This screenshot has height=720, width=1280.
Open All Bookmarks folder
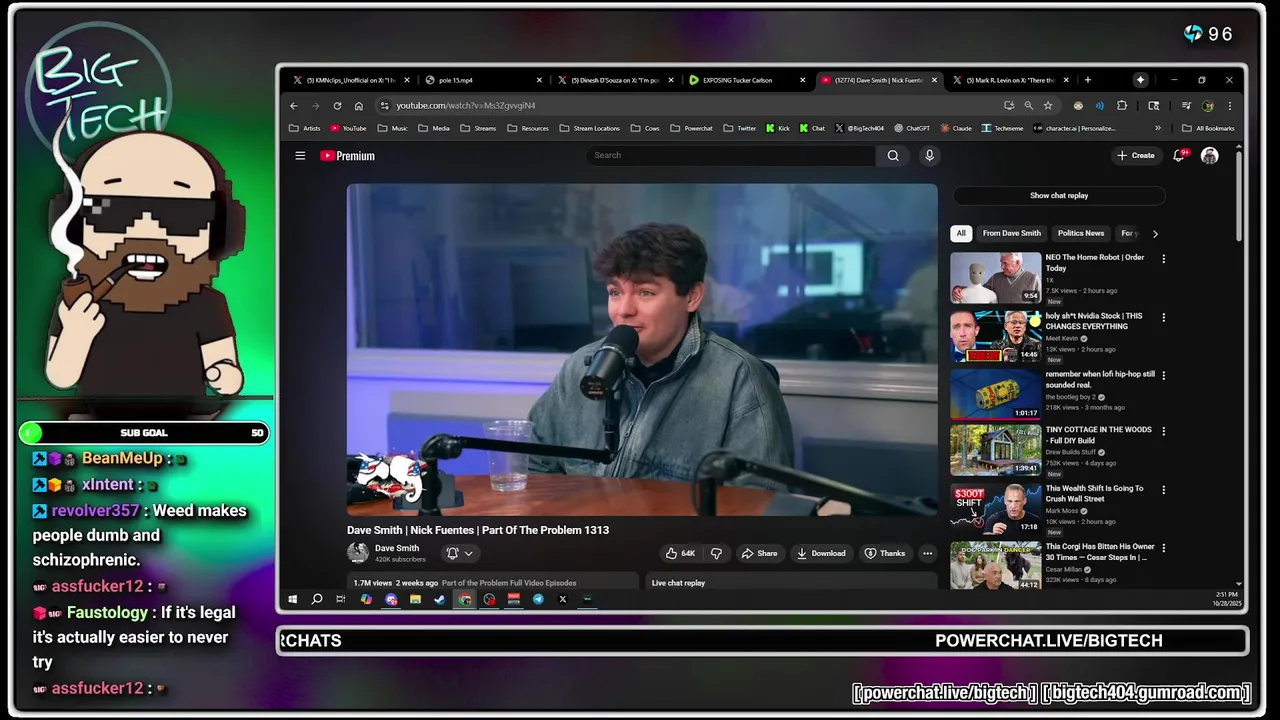(1208, 128)
